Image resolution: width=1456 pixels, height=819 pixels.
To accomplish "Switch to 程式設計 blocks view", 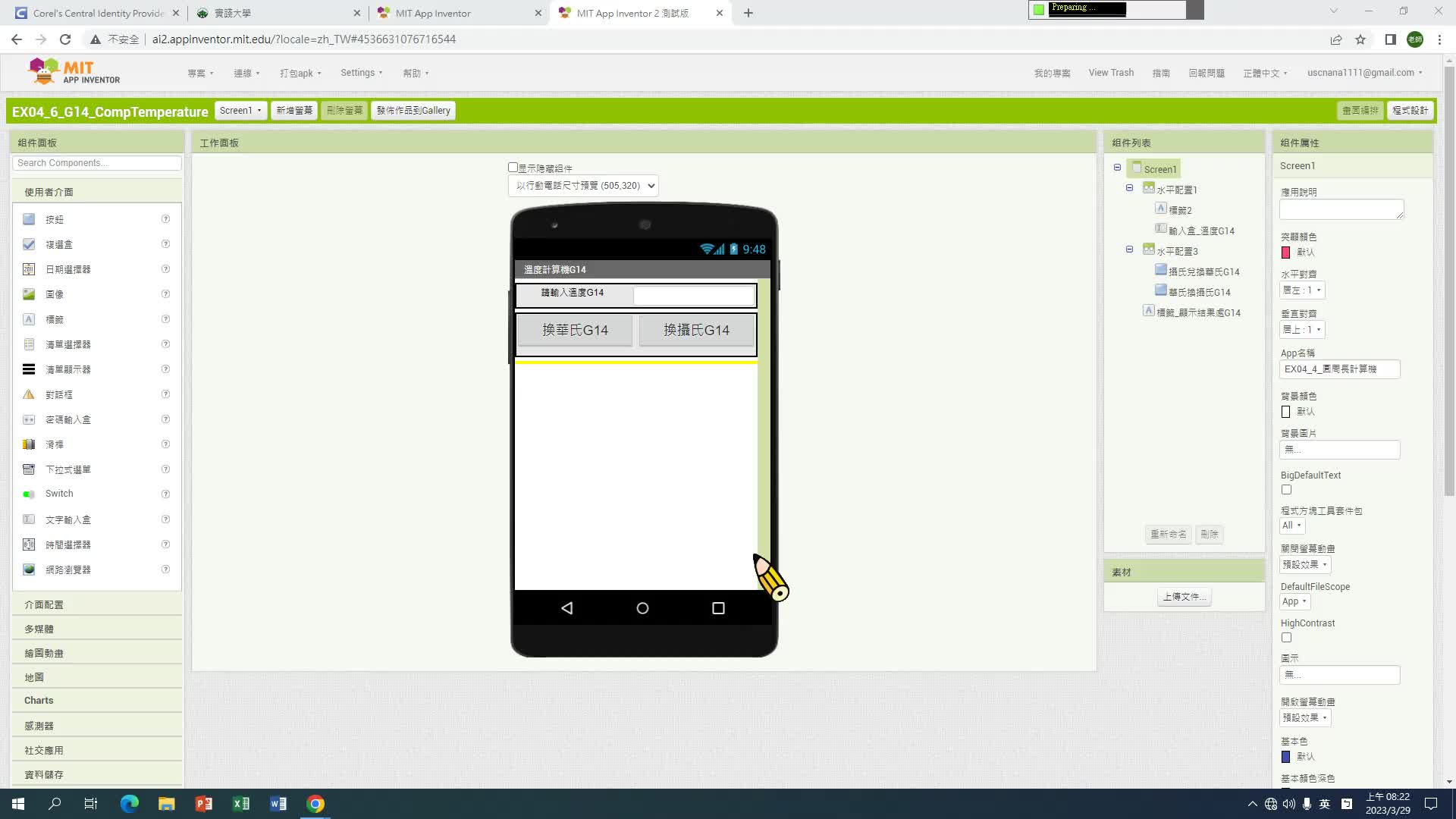I will click(1410, 111).
